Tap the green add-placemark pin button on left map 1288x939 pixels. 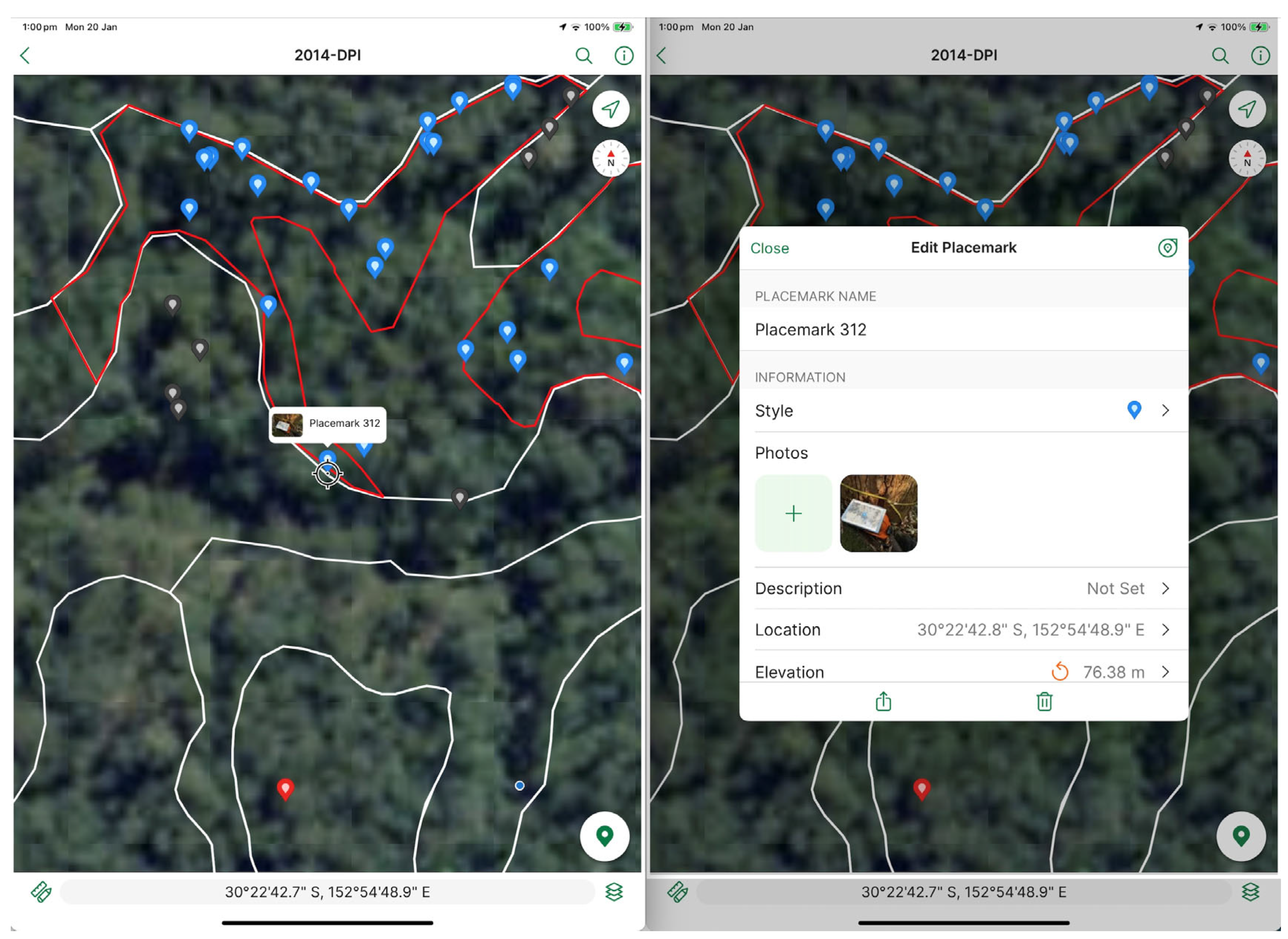(x=604, y=836)
